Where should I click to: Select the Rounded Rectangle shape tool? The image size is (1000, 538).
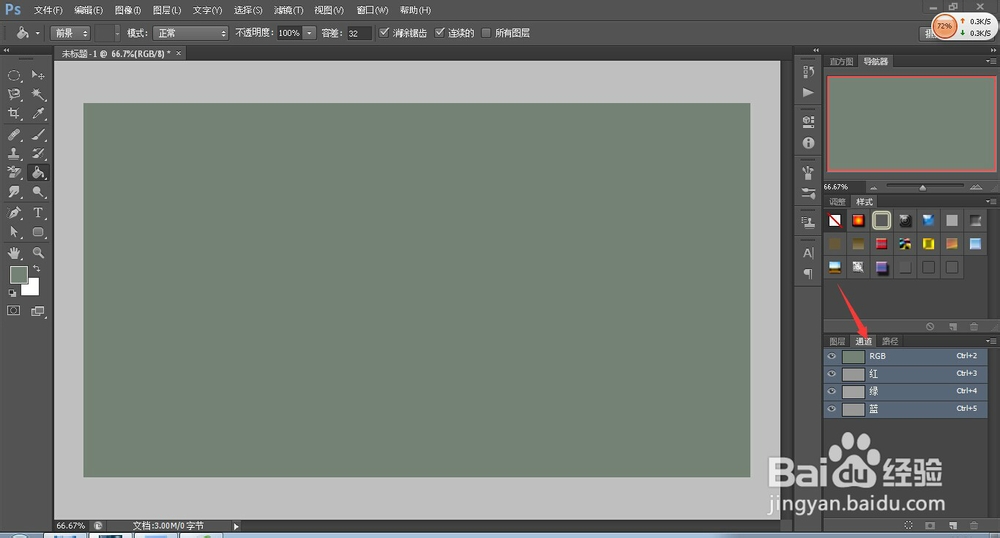tap(38, 232)
